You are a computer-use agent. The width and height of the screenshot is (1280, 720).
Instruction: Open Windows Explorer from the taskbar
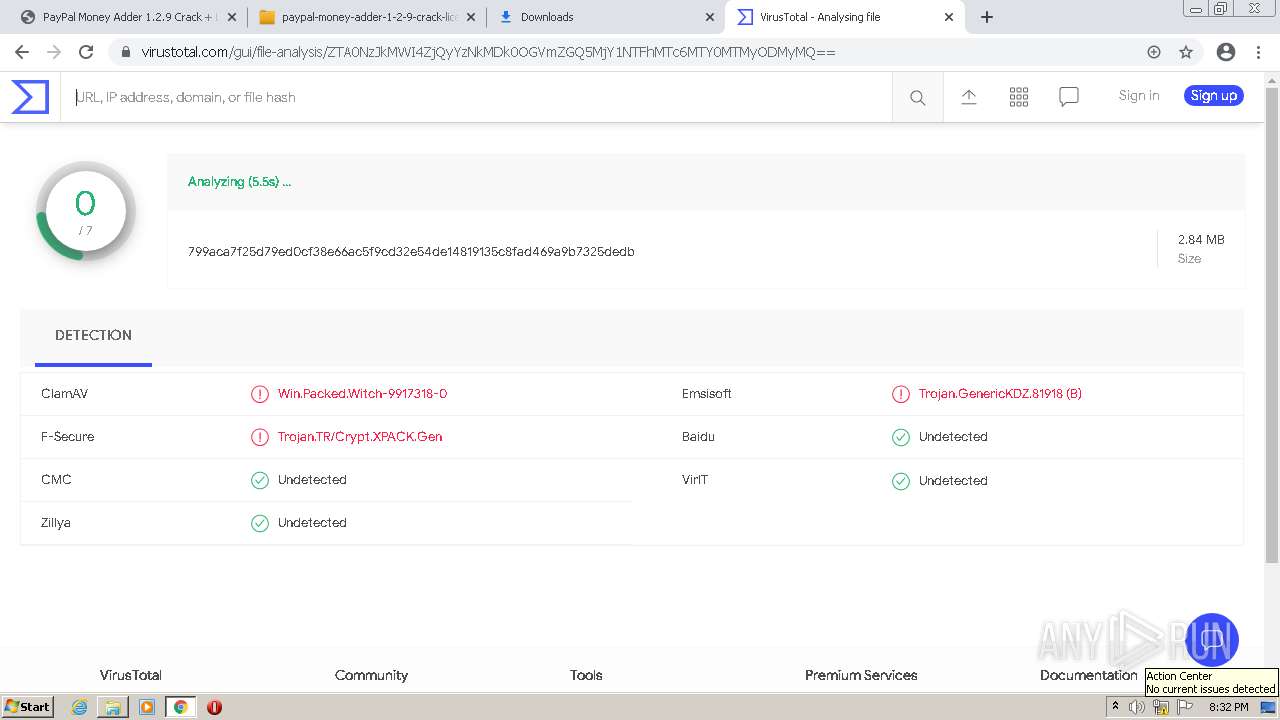[113, 707]
